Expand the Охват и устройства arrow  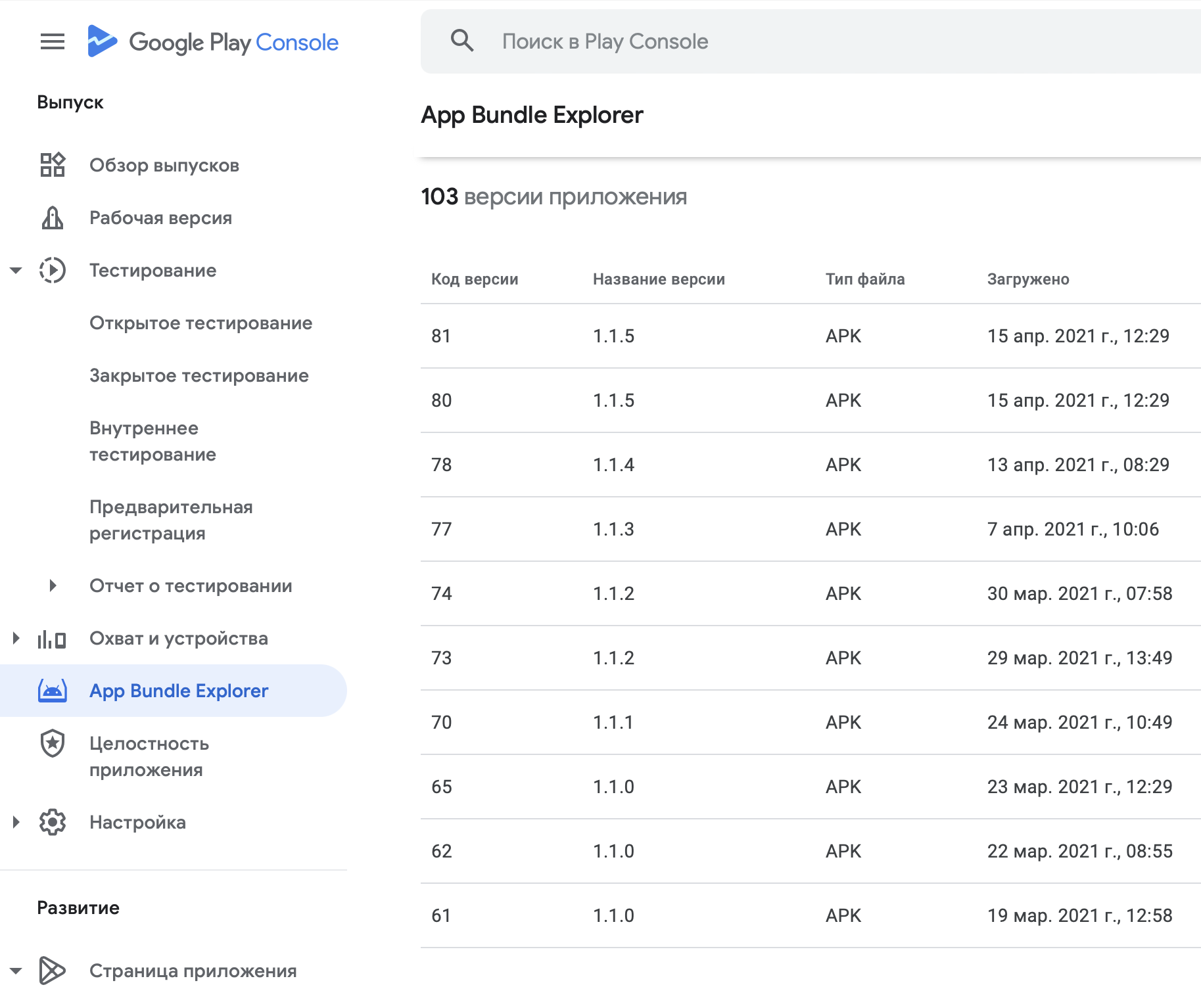(16, 638)
